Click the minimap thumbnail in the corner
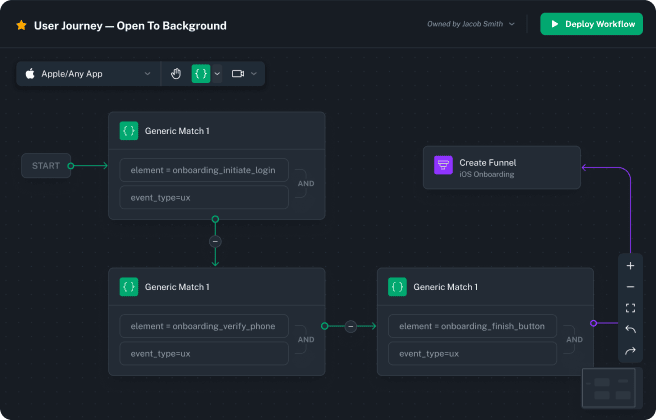 611,388
